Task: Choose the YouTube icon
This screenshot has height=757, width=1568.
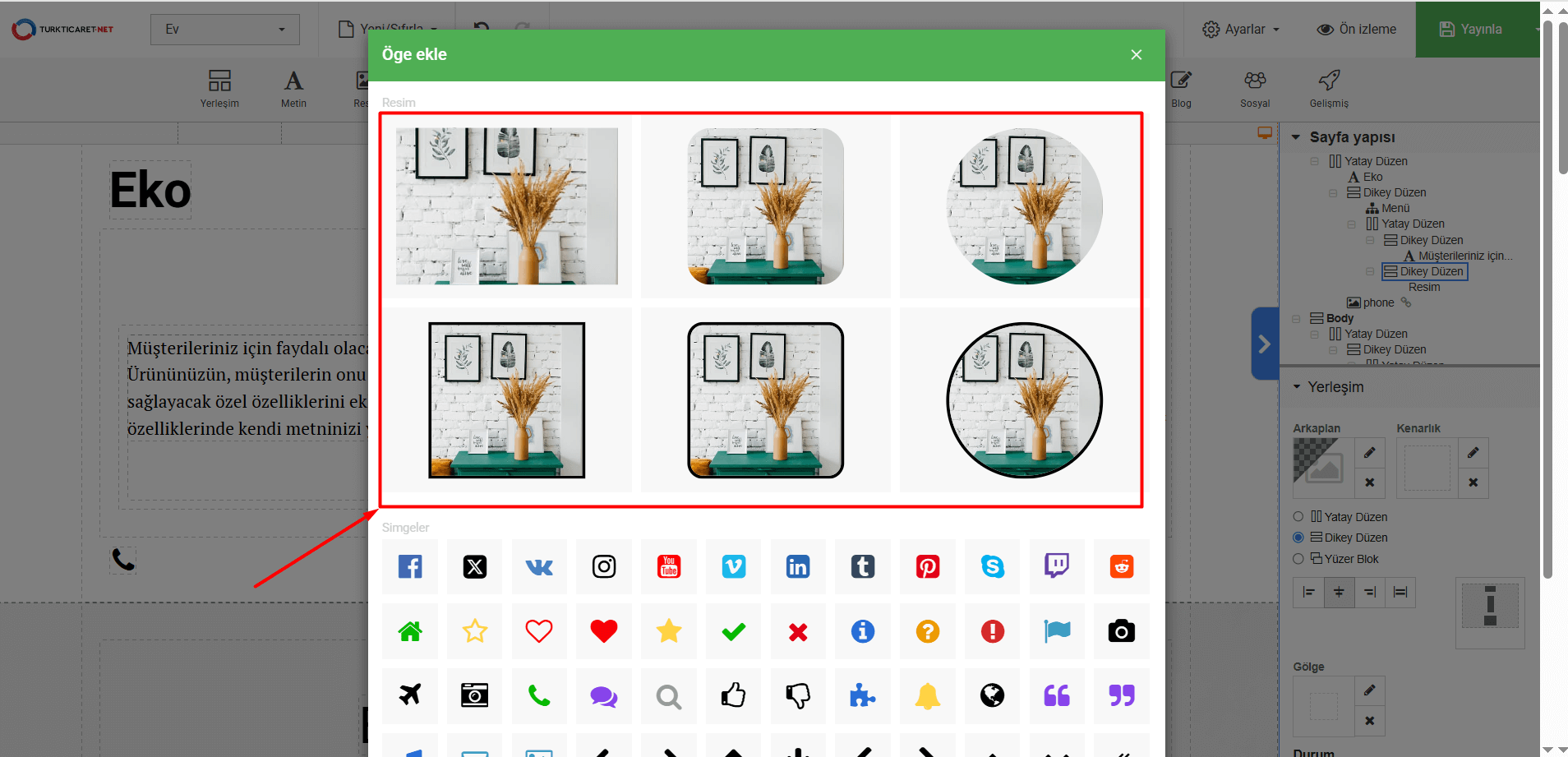Action: [x=669, y=566]
